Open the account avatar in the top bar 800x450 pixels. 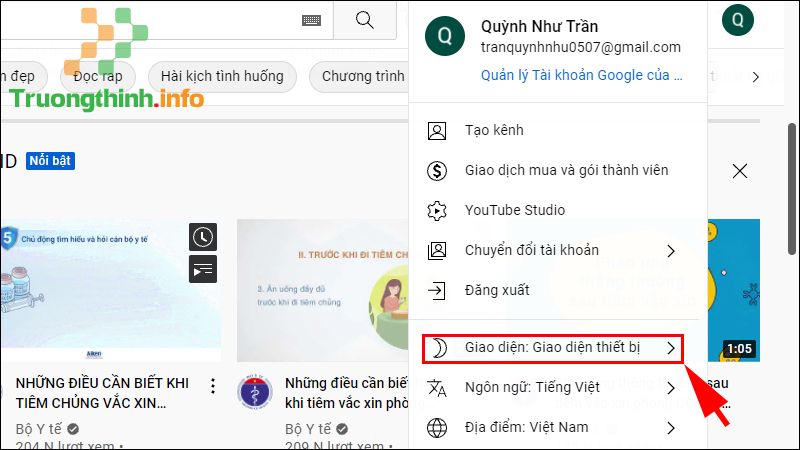pyautogui.click(x=738, y=20)
